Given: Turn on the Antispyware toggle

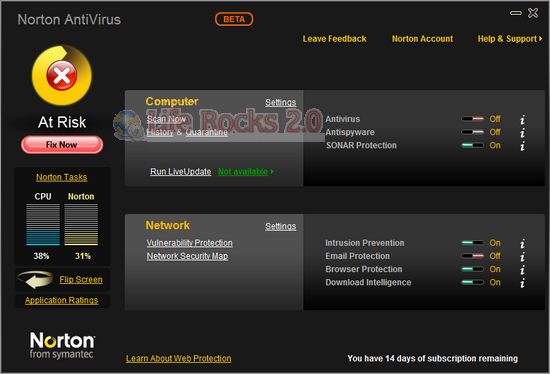Looking at the screenshot, I should point(472,132).
